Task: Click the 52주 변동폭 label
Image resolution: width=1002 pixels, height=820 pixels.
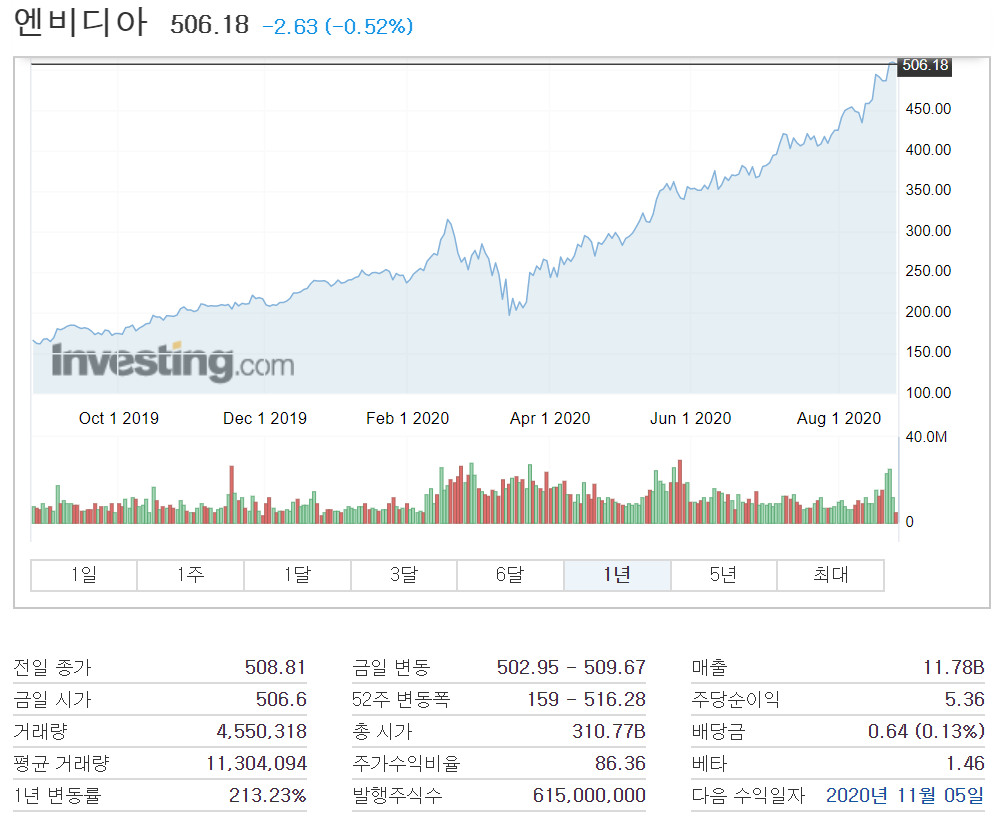Action: (x=401, y=699)
